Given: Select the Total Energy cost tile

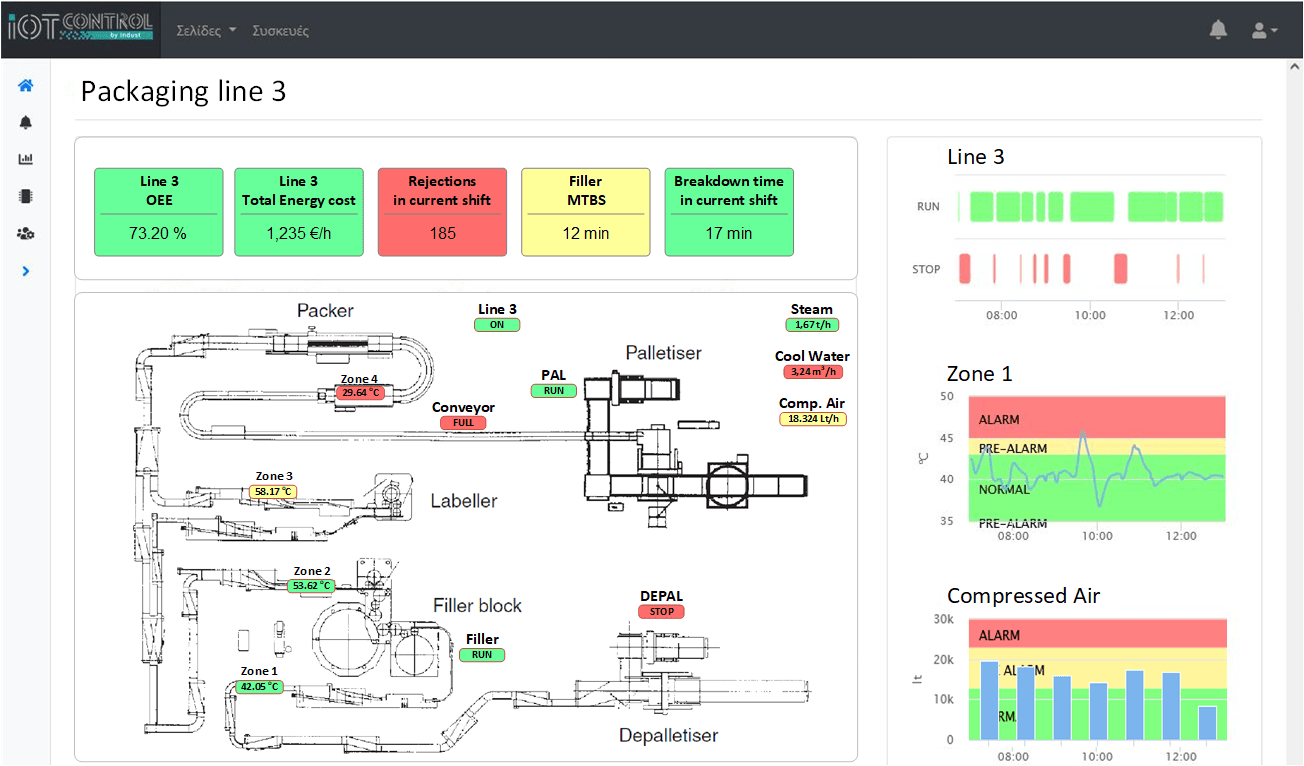Looking at the screenshot, I should (x=299, y=212).
